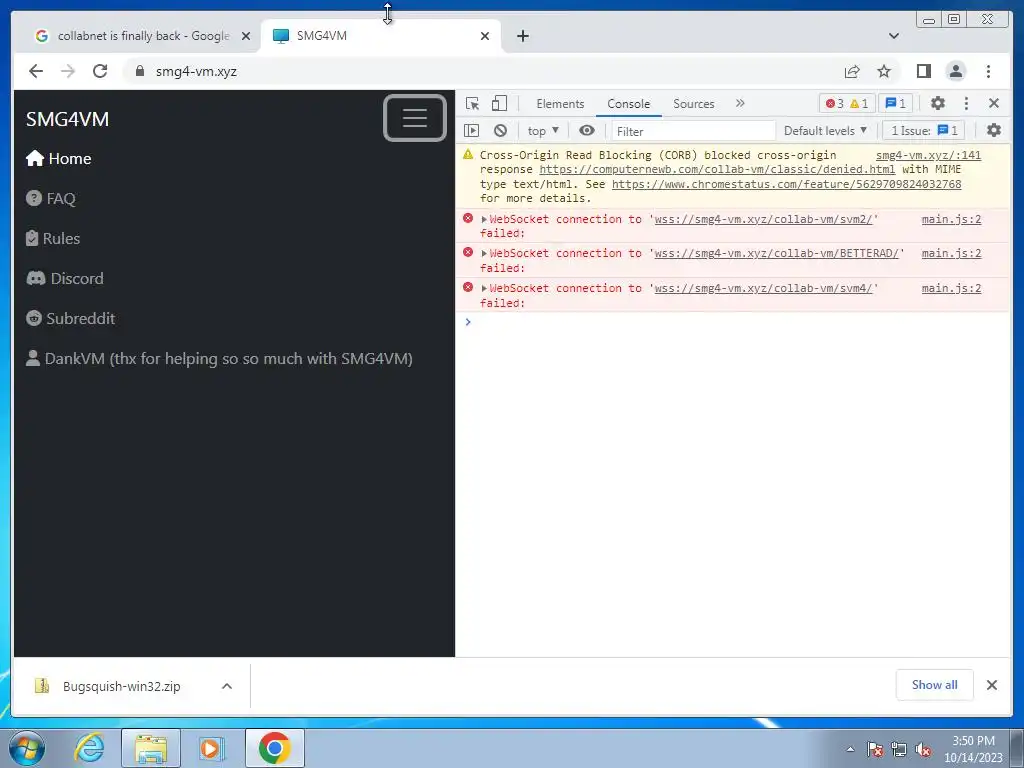Switch to the Sources tab
This screenshot has height=768, width=1024.
(x=694, y=104)
